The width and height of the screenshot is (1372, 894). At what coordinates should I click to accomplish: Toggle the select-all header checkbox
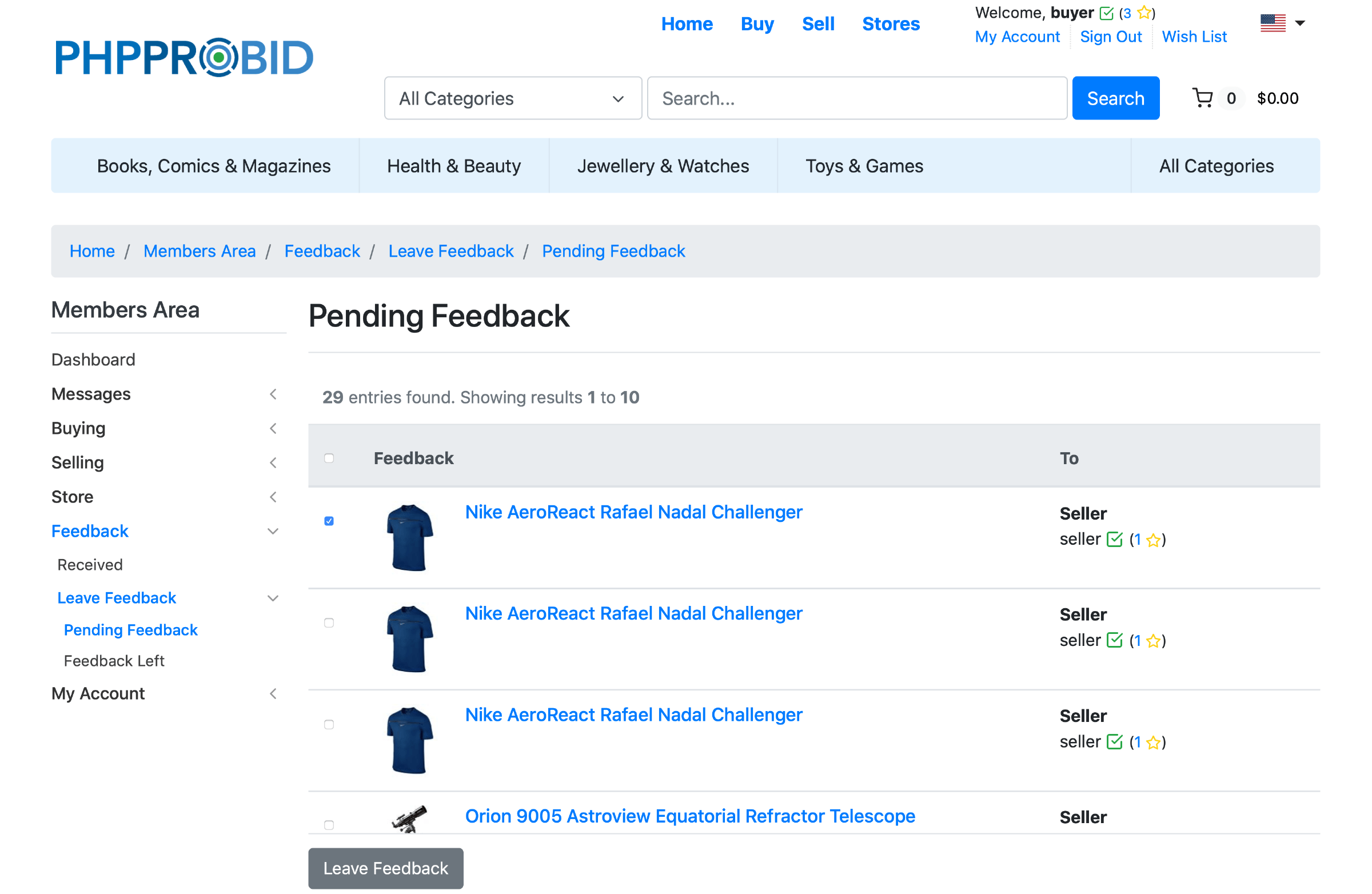(x=329, y=458)
